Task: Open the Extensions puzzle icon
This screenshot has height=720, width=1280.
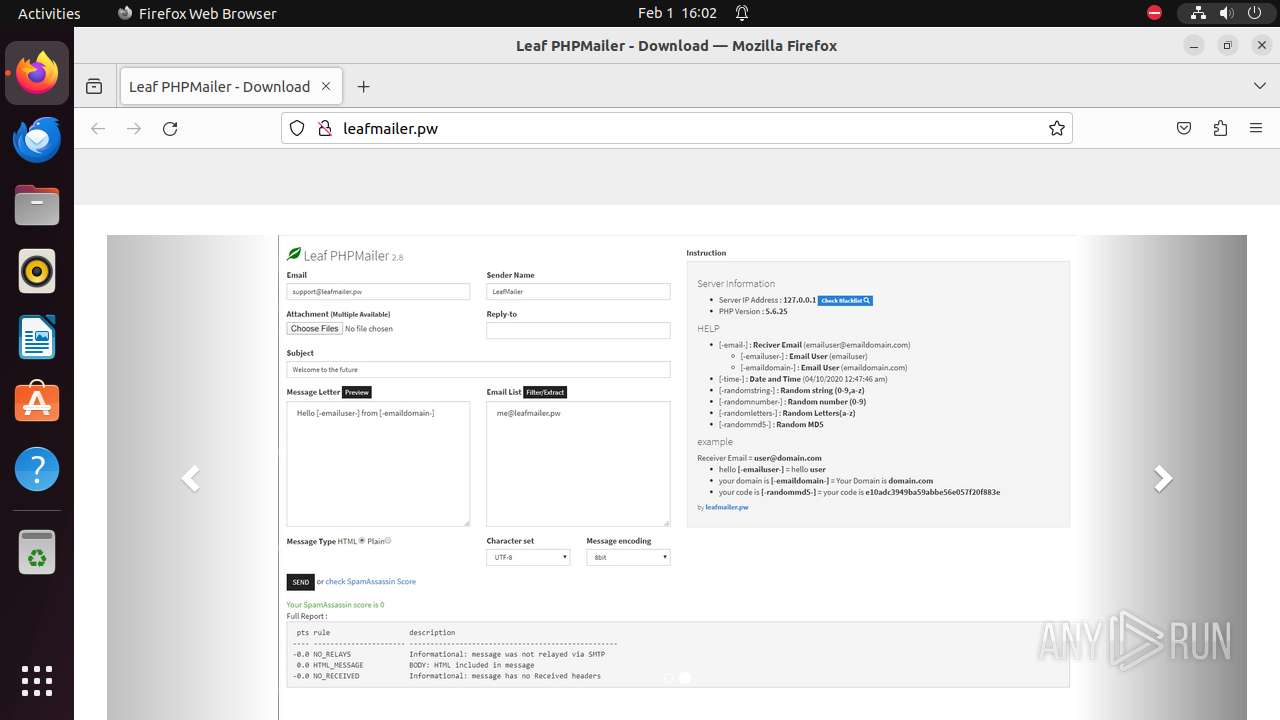Action: 1220,128
